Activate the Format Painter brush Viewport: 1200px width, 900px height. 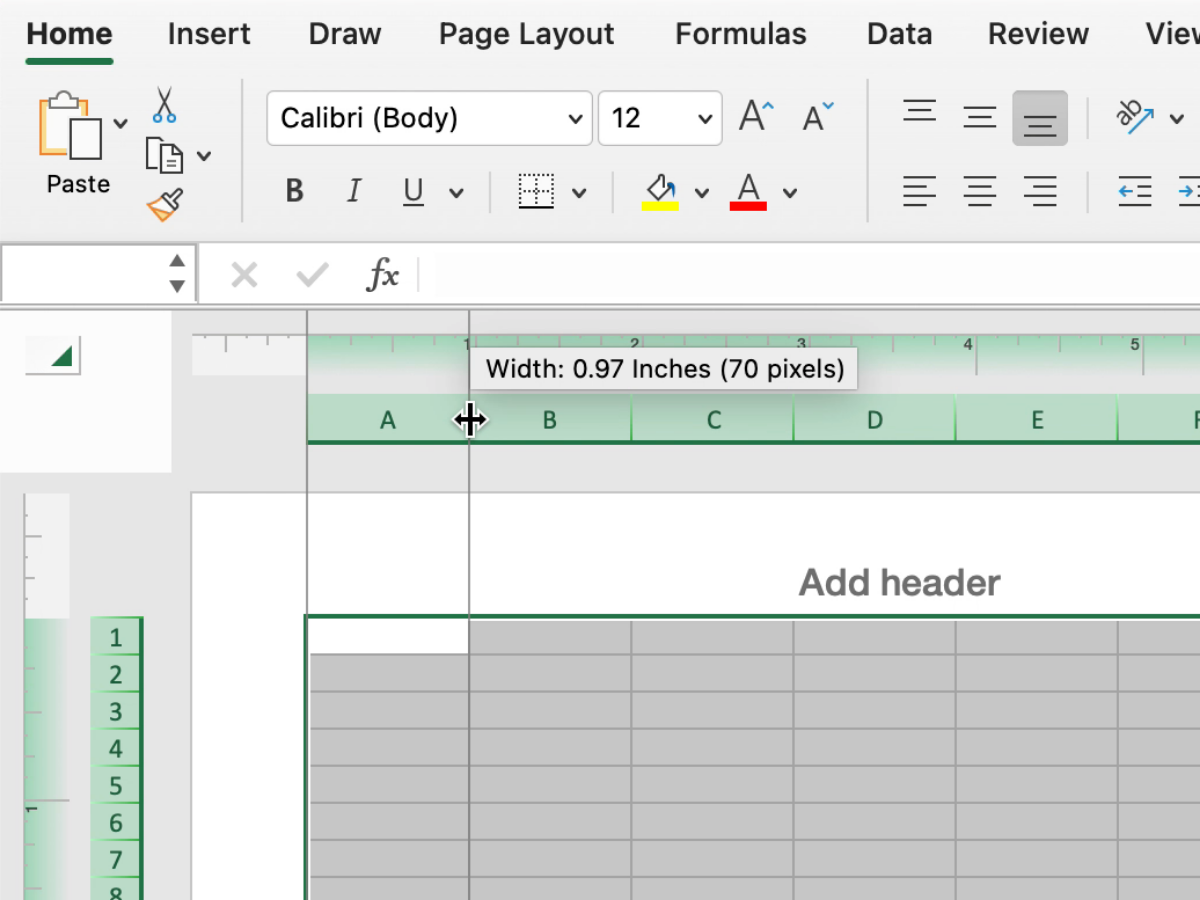[162, 205]
